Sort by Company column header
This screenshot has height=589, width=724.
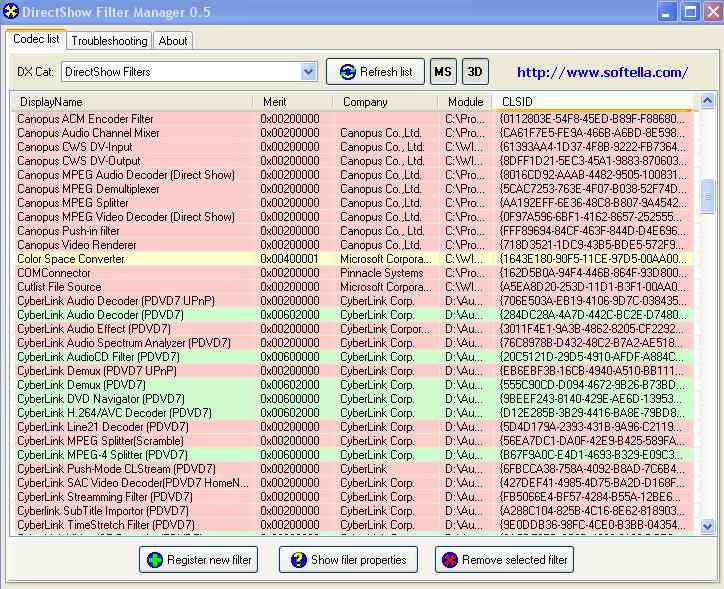pyautogui.click(x=385, y=102)
